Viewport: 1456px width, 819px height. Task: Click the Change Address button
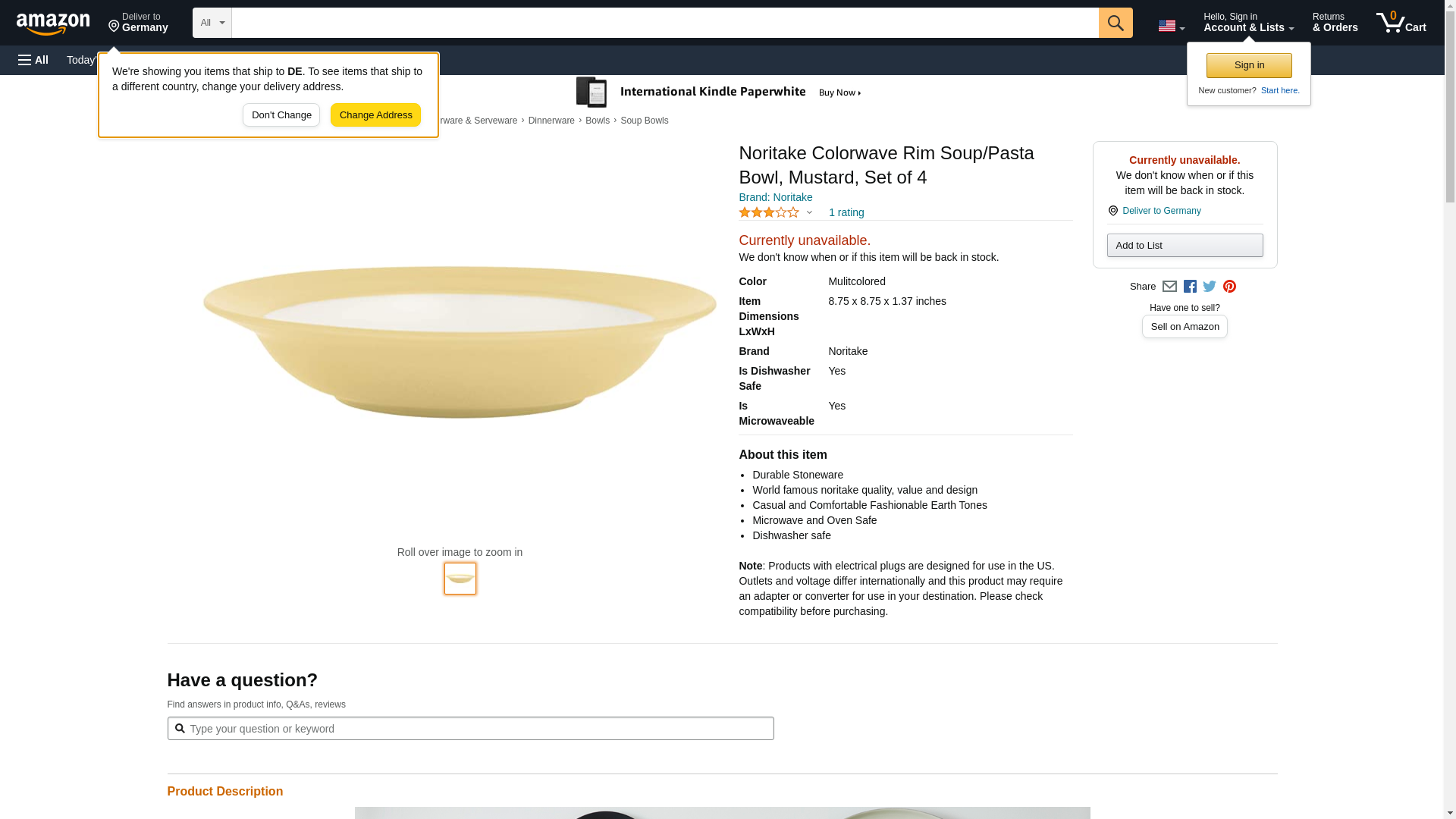(x=375, y=115)
